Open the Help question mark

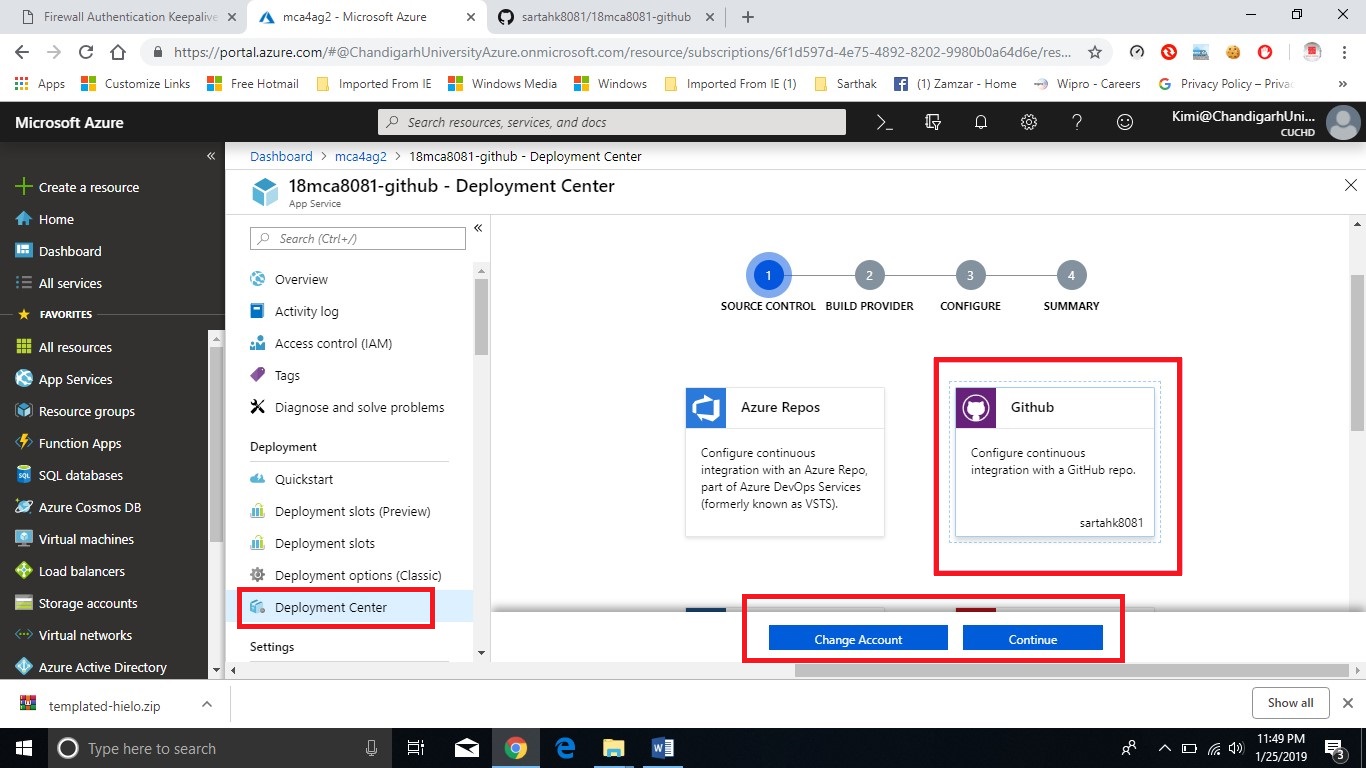click(1077, 122)
